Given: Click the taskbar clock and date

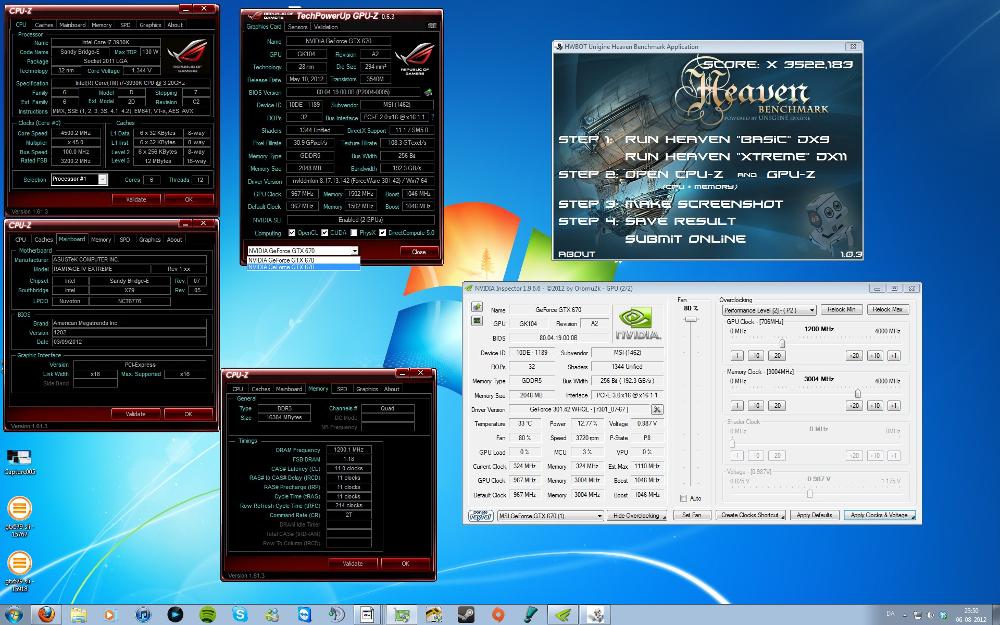Looking at the screenshot, I should pyautogui.click(x=973, y=615).
